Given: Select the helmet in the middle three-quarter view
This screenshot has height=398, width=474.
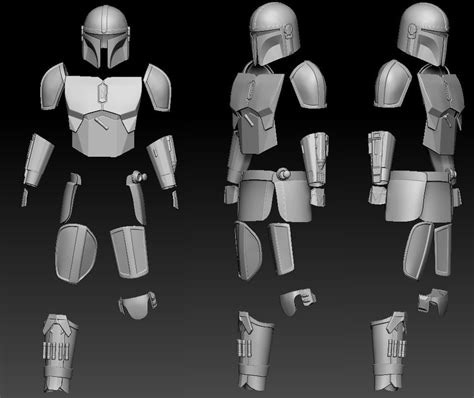Looking at the screenshot, I should (274, 35).
